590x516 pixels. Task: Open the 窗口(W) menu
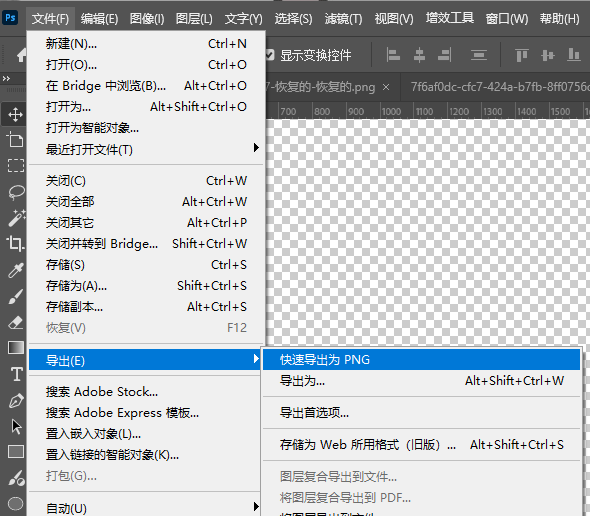506,18
